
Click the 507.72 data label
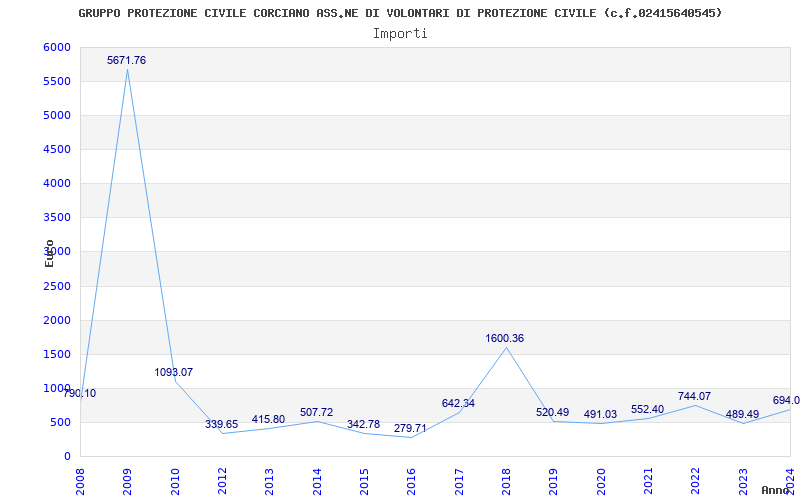[x=316, y=412]
